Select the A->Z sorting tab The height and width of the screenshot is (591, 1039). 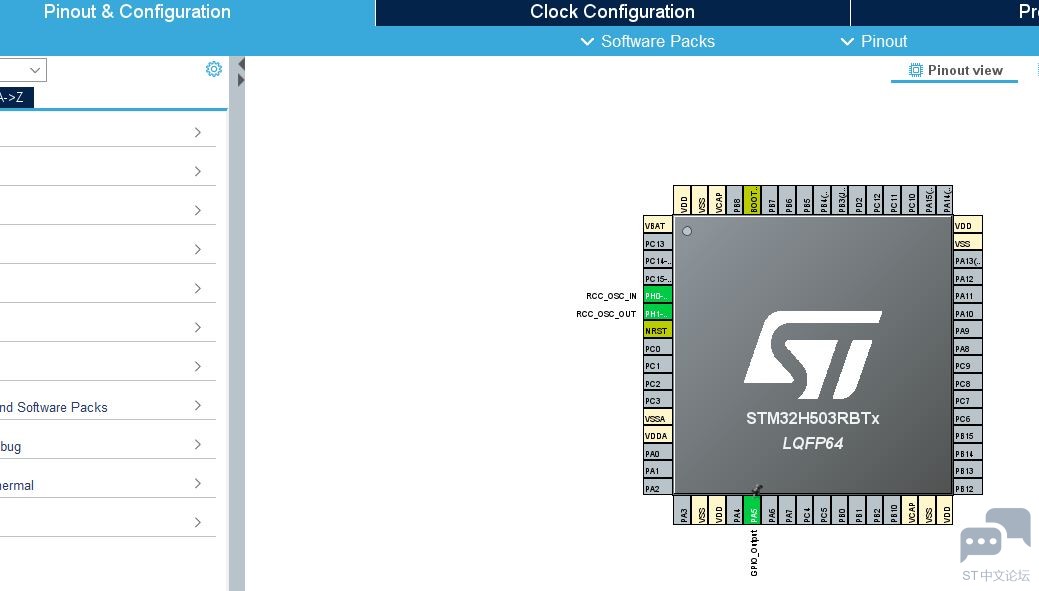(16, 97)
